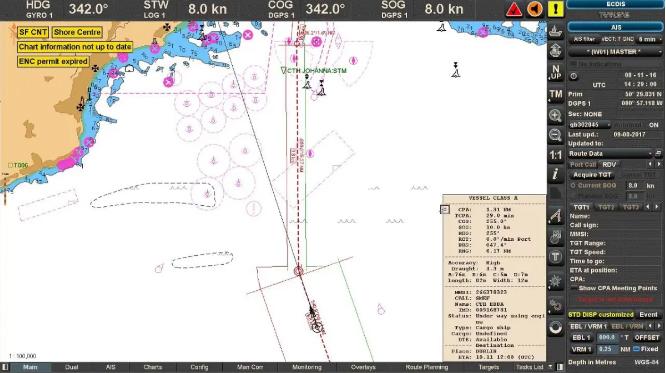
Task: Click the Acquire TGT button
Action: point(592,175)
